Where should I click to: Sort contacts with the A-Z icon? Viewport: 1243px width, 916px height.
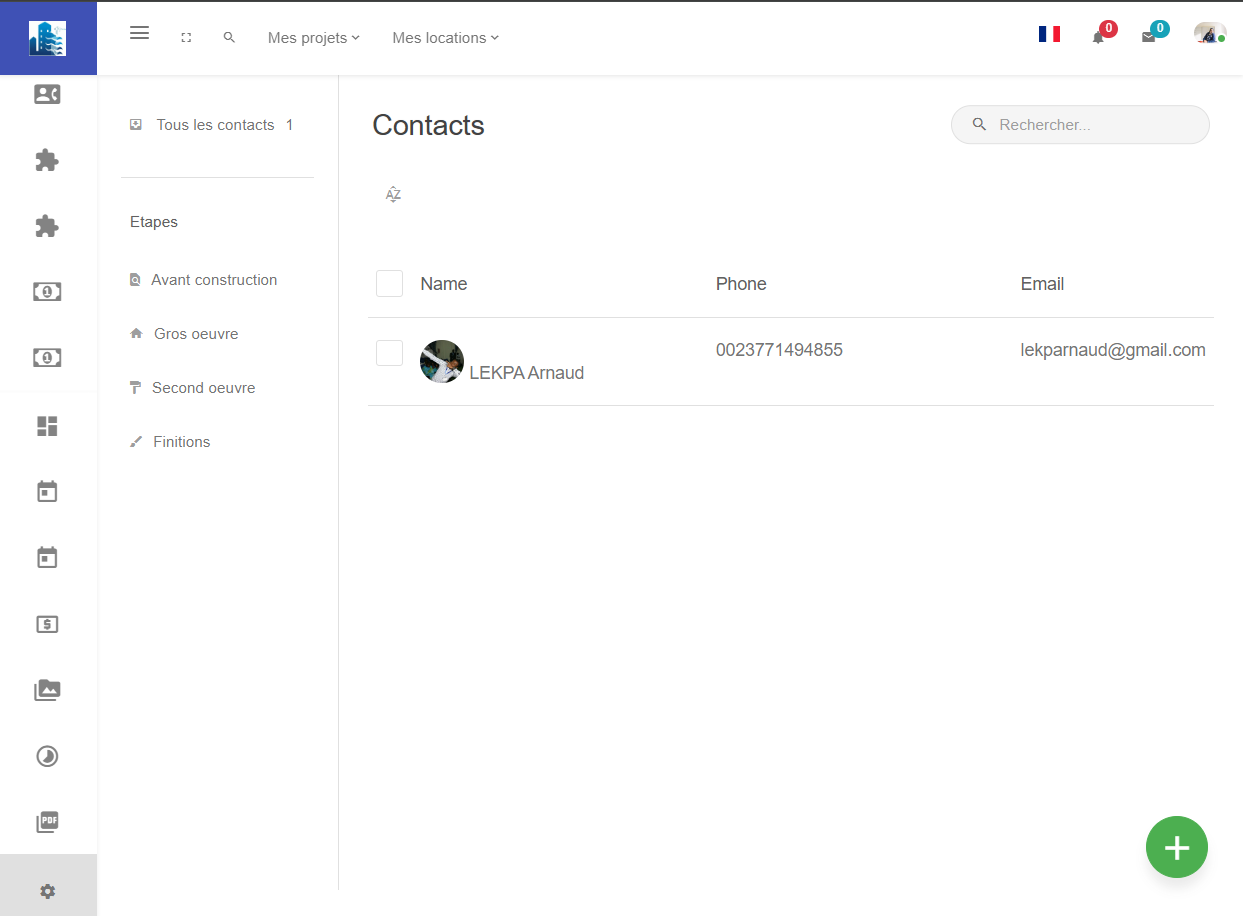(x=393, y=194)
